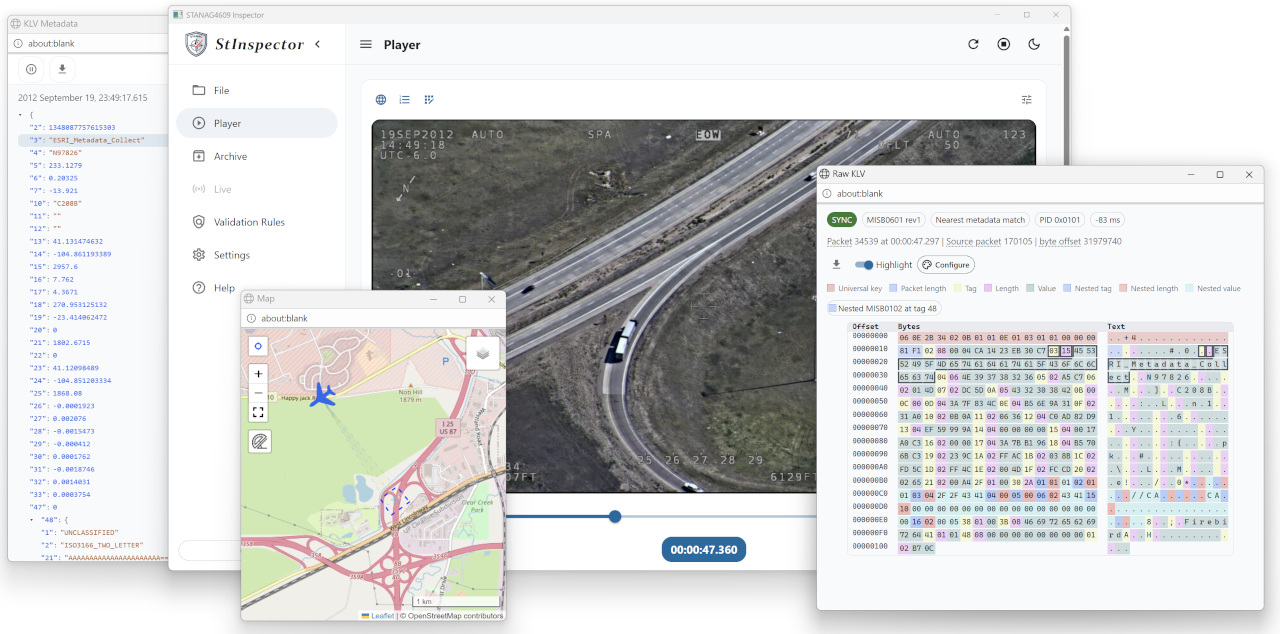Viewport: 1280px width, 634px height.
Task: Download KLV metadata as file
Action: pos(62,69)
